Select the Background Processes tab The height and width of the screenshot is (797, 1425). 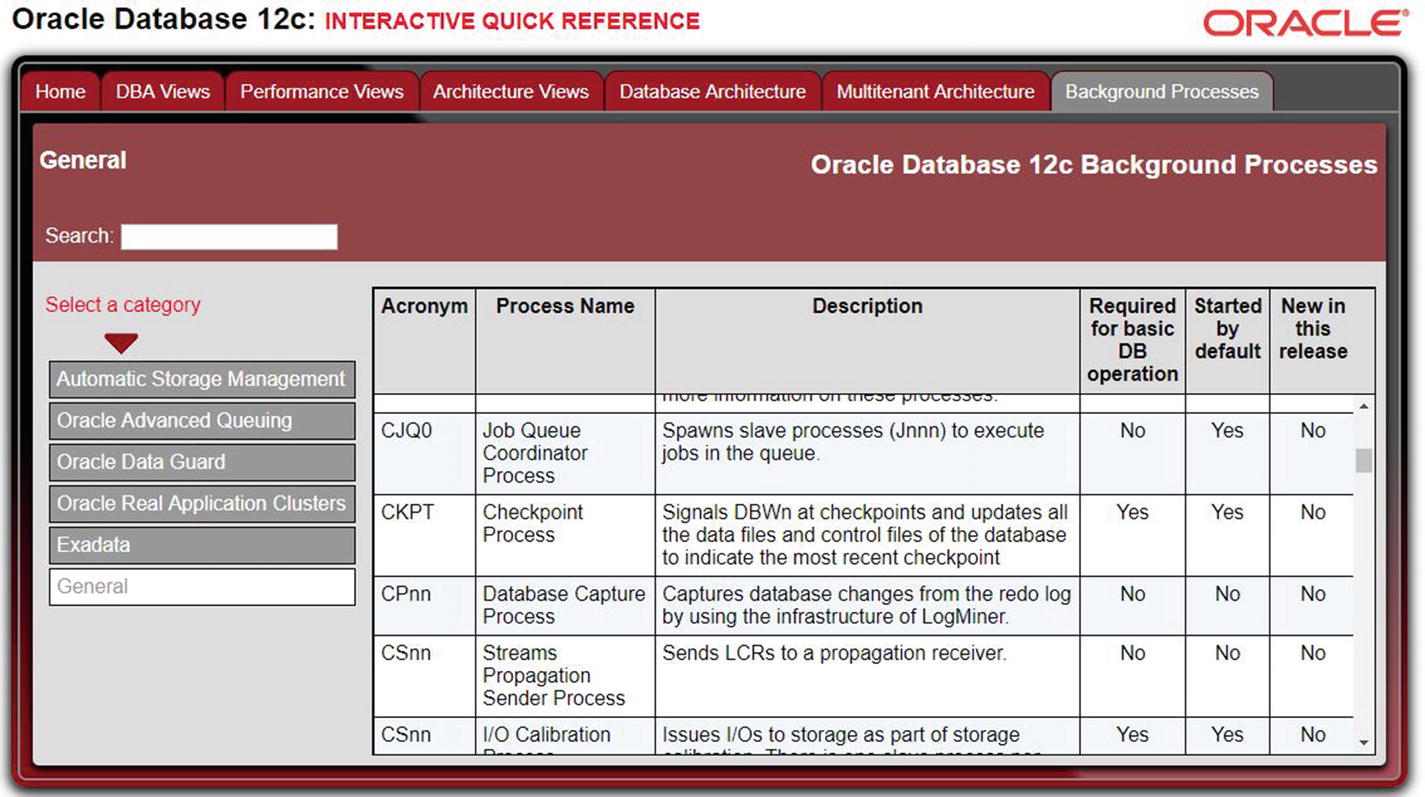[x=1161, y=91]
